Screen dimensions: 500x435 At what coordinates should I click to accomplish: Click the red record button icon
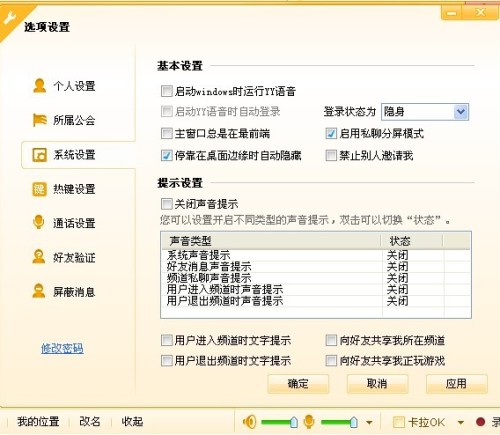(x=480, y=422)
